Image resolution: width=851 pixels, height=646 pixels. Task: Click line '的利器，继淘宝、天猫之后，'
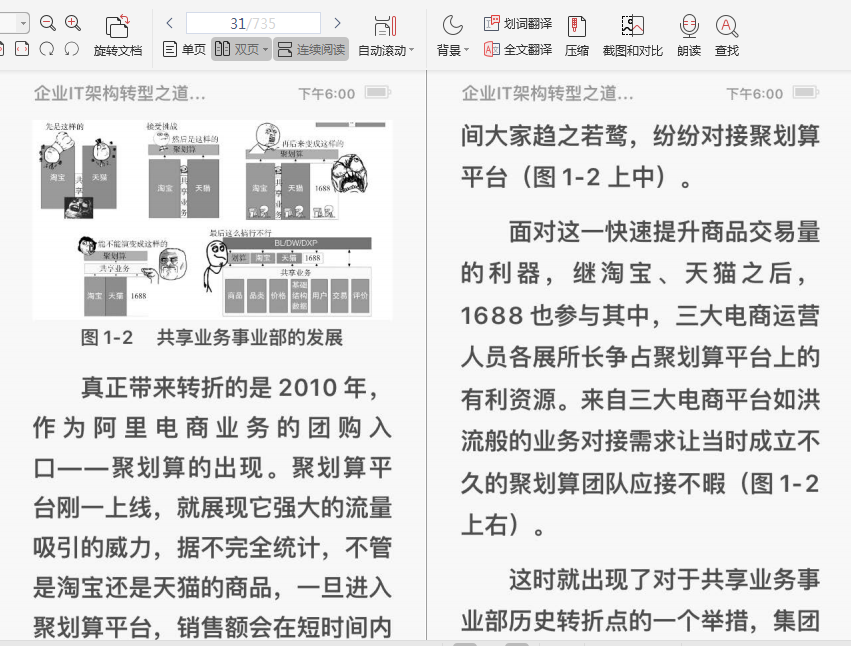coord(635,273)
